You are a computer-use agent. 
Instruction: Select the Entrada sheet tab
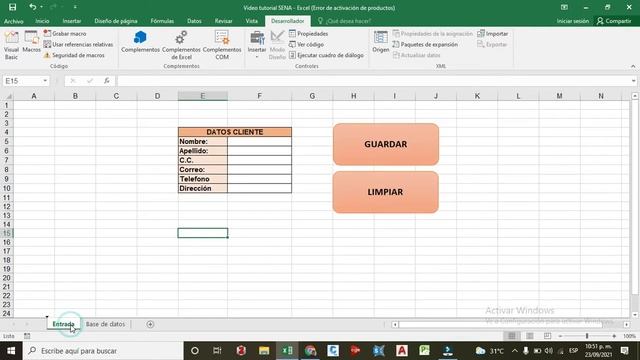coord(63,324)
